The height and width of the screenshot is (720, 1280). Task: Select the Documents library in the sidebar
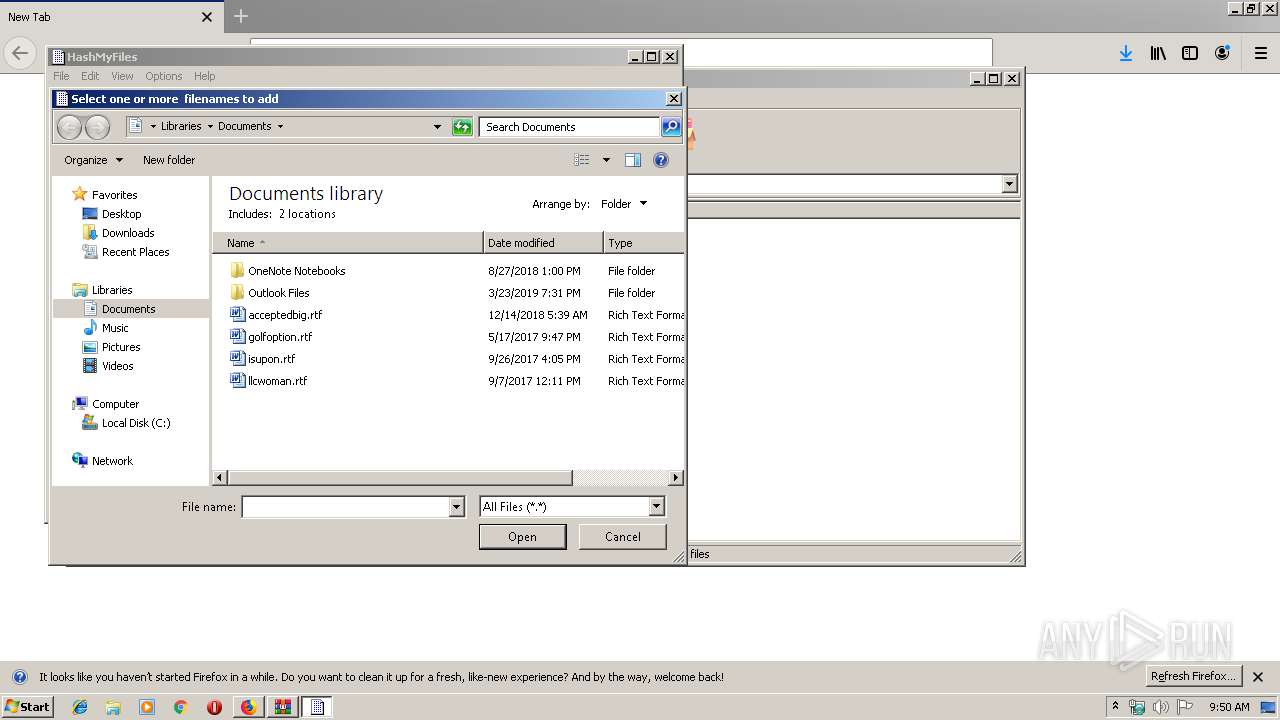(128, 309)
